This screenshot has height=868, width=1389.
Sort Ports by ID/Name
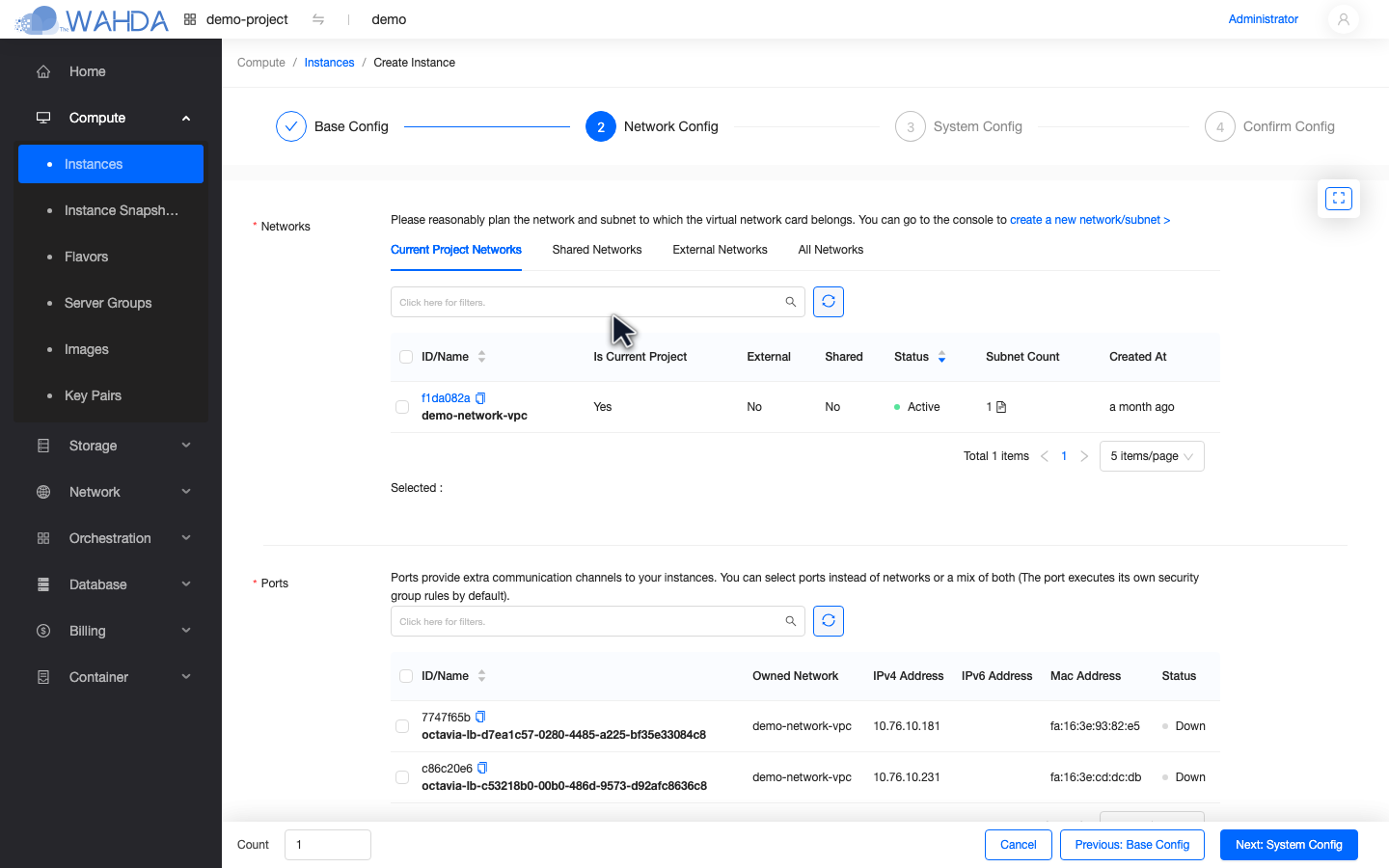[481, 676]
